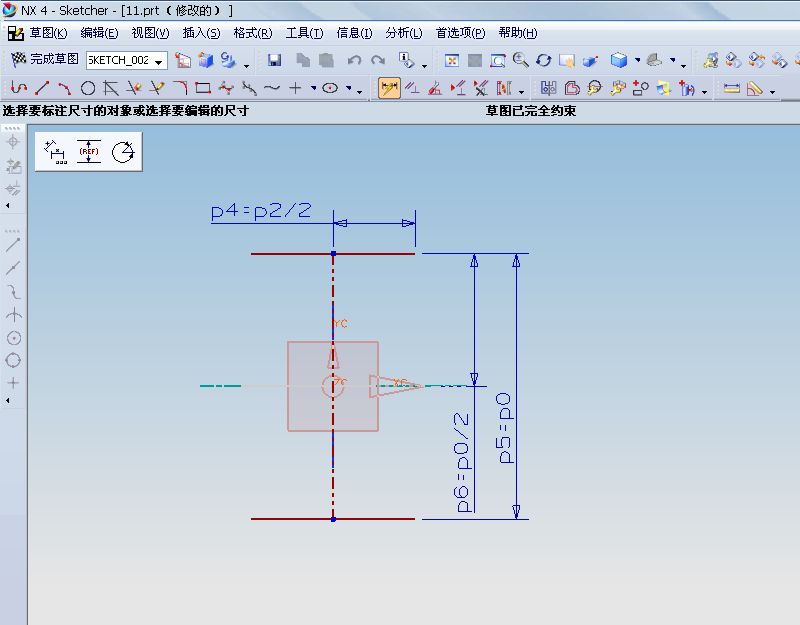The width and height of the screenshot is (800, 625).
Task: Click the Pan hand icon
Action: coord(567,61)
